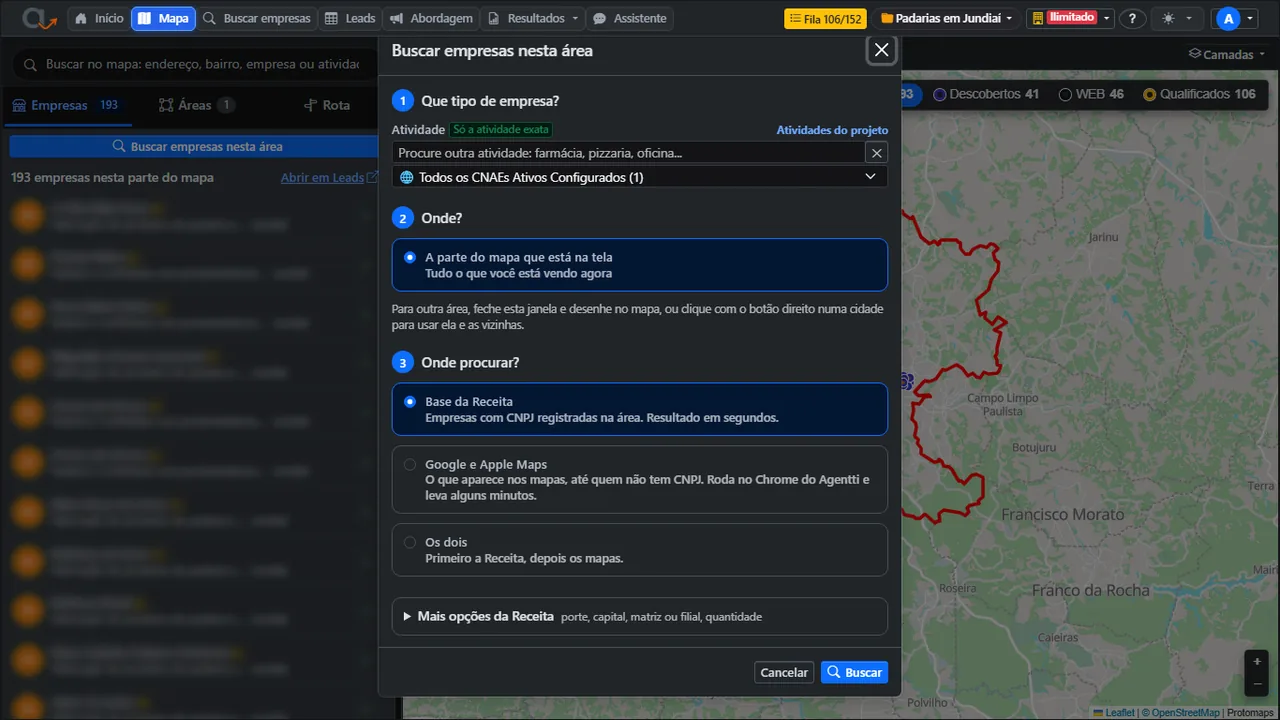
Task: Toggle the Qualificados map filter
Action: click(x=1199, y=94)
